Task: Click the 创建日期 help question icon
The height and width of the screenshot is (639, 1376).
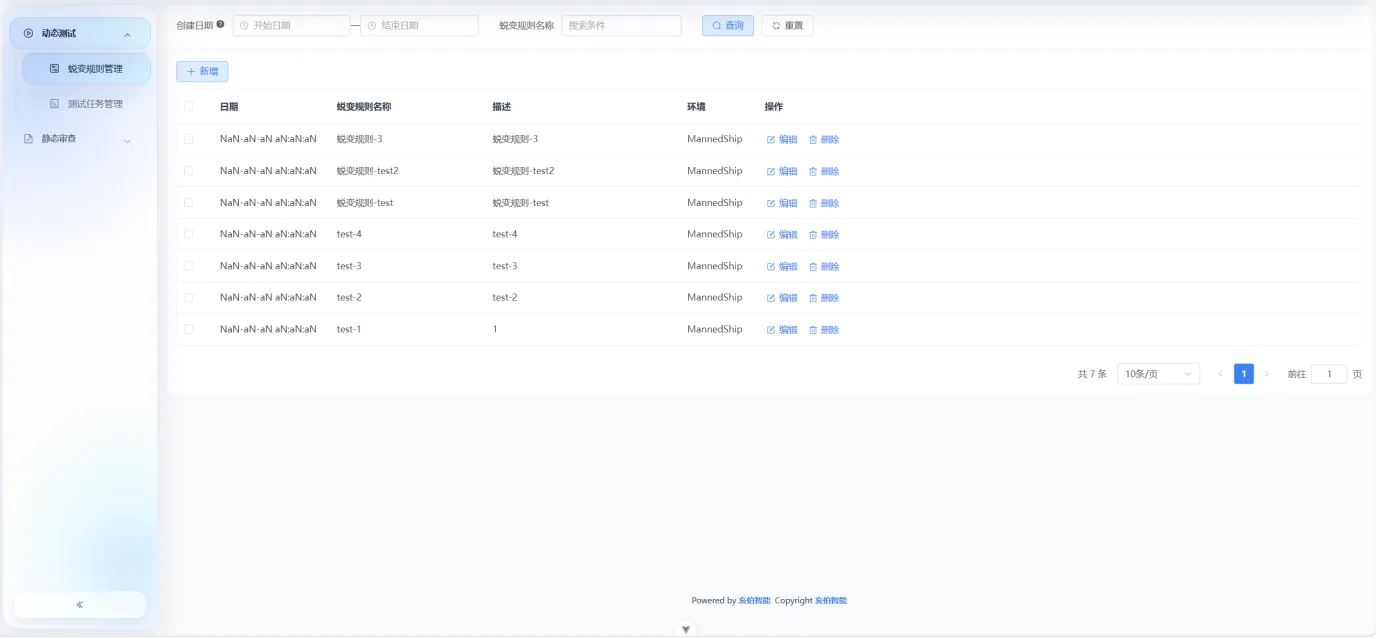Action: coord(220,24)
